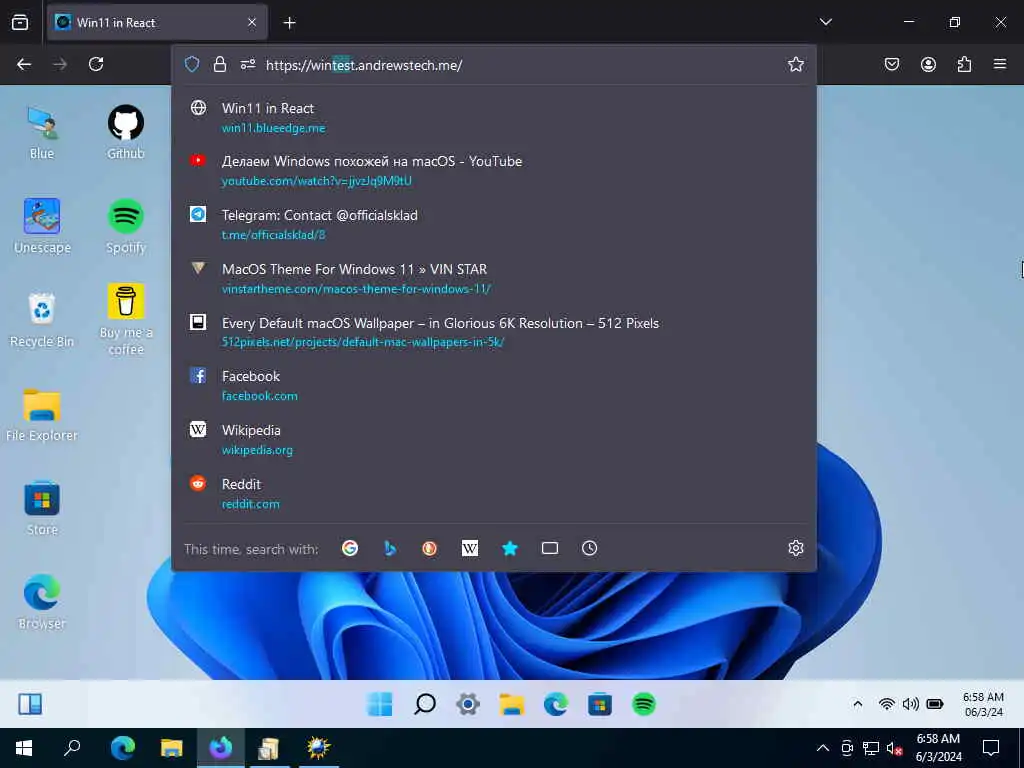
Task: Open site permissions icon in address bar
Action: (x=248, y=64)
